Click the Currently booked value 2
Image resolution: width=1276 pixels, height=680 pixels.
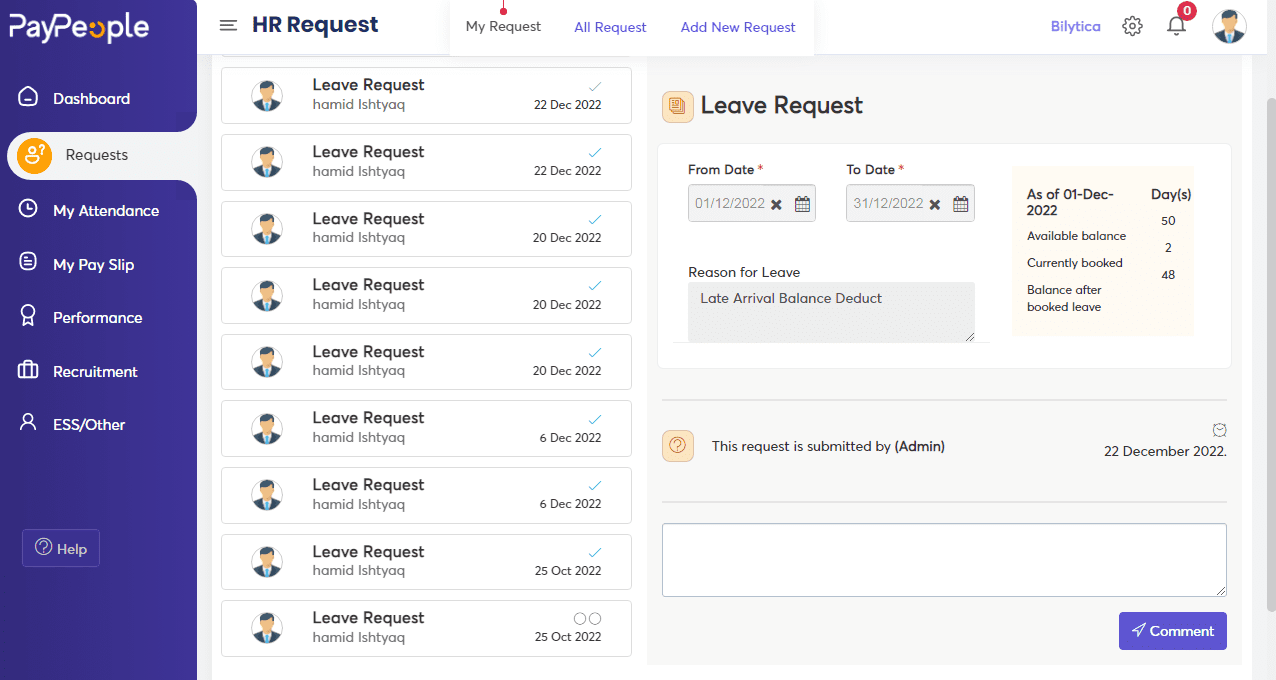(x=1168, y=248)
